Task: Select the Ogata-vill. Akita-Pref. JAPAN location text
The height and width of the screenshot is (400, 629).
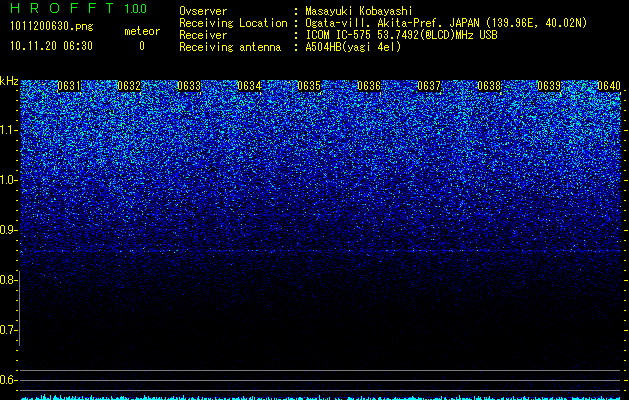Action: tap(446, 23)
